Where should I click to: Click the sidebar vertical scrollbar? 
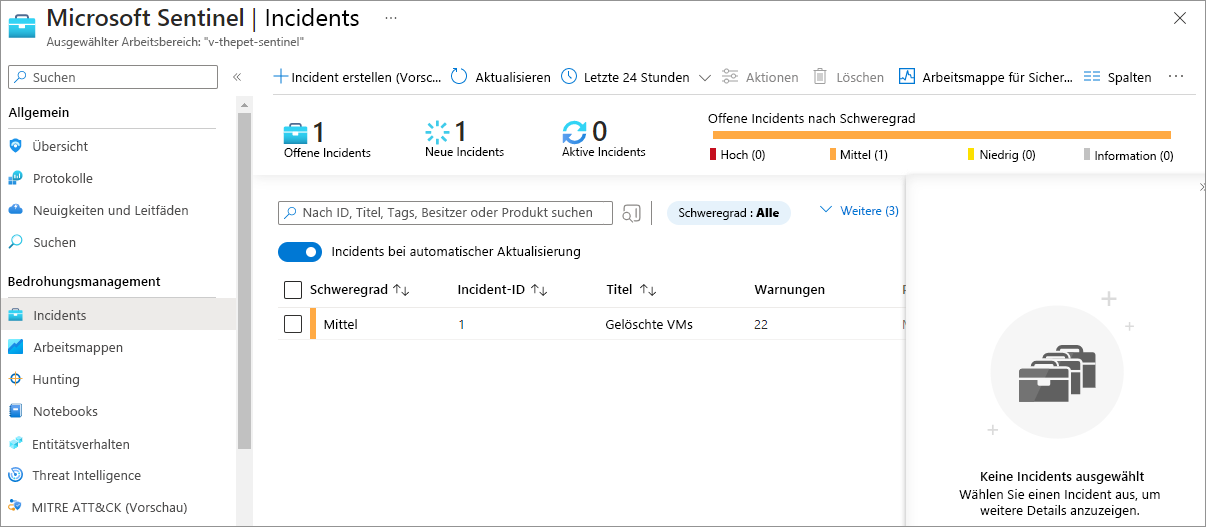(244, 280)
